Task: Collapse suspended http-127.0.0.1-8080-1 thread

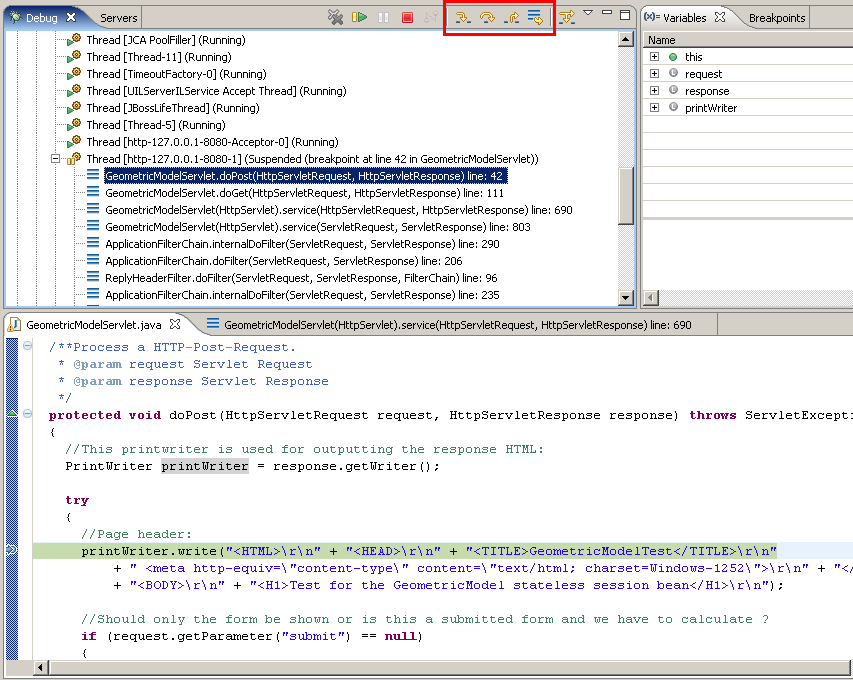Action: coord(55,159)
